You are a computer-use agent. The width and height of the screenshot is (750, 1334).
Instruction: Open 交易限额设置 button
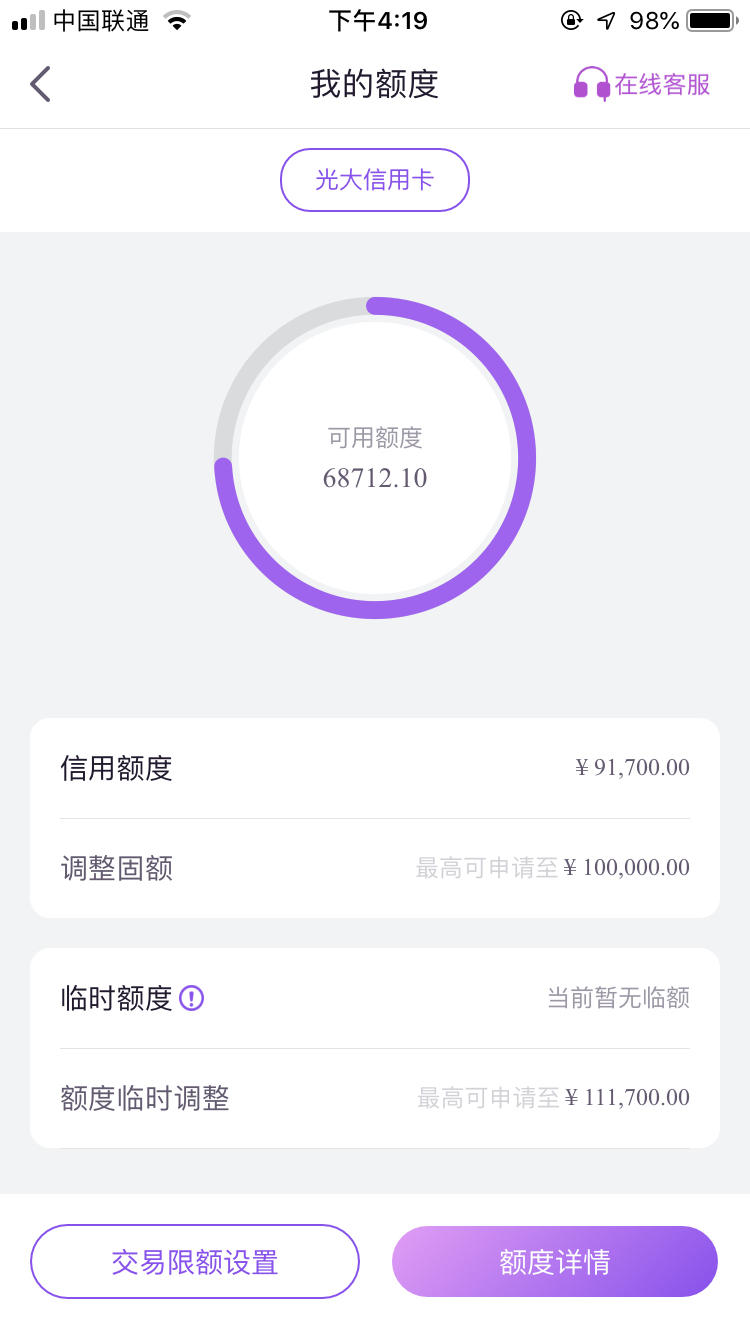195,1262
